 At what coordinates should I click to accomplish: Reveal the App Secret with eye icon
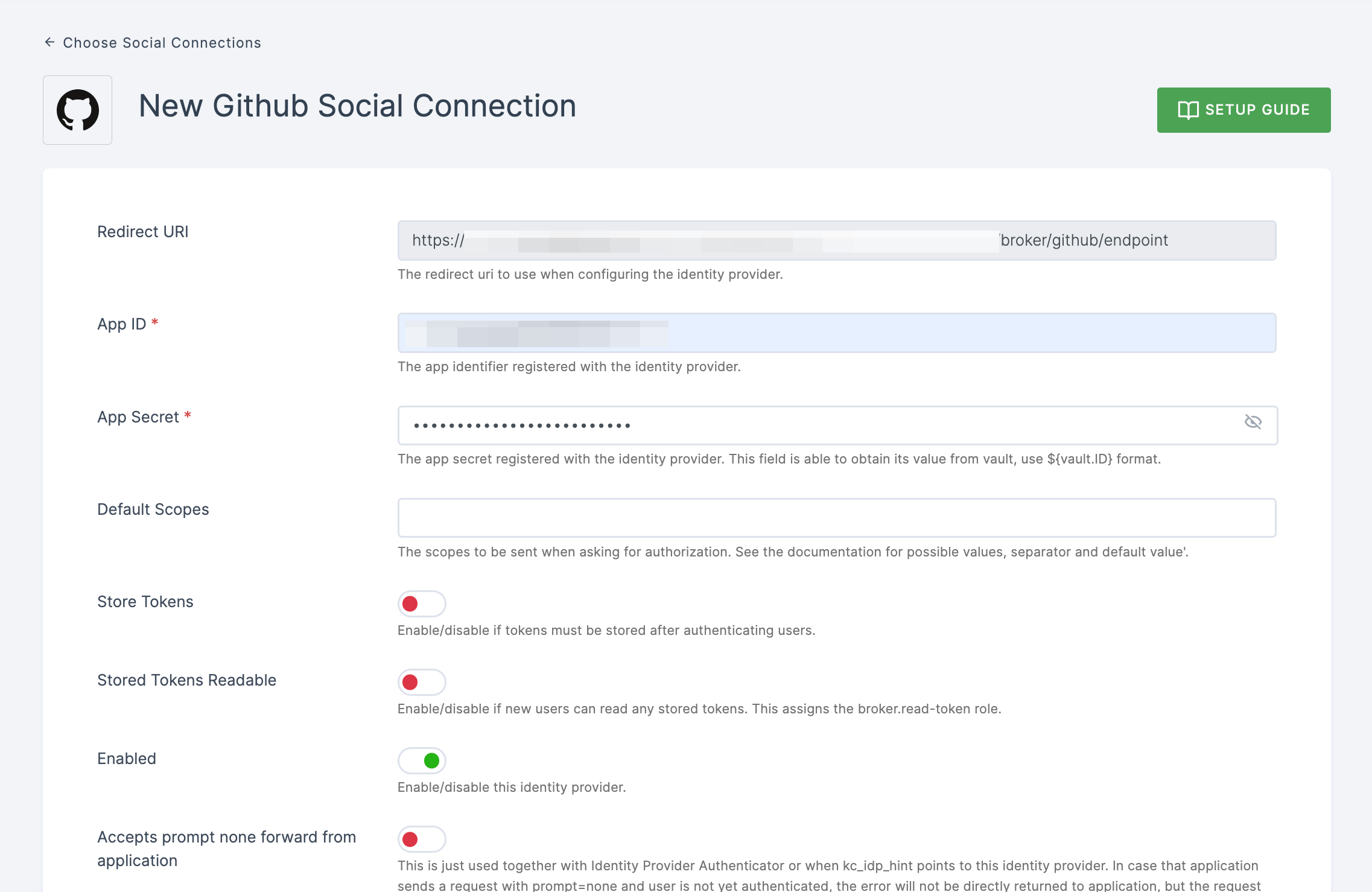[x=1253, y=422]
